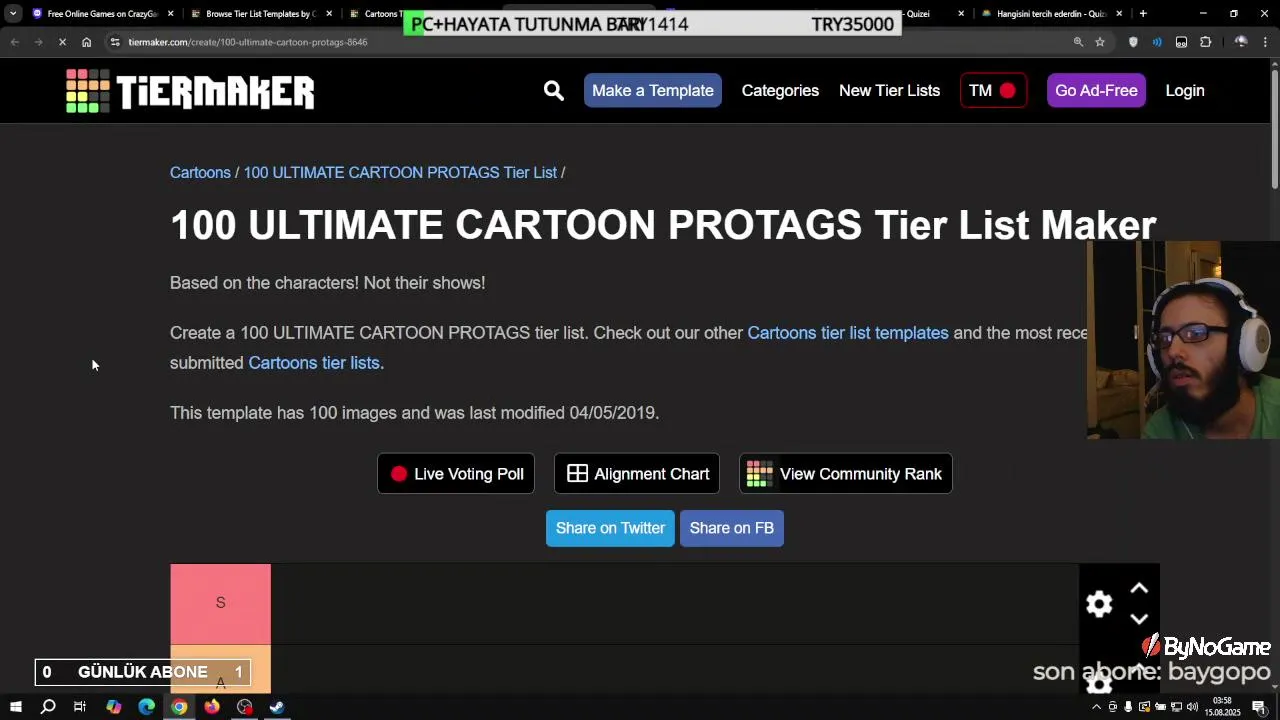Viewport: 1280px width, 720px height.
Task: Close the Free Online Games tab
Action: (171, 14)
